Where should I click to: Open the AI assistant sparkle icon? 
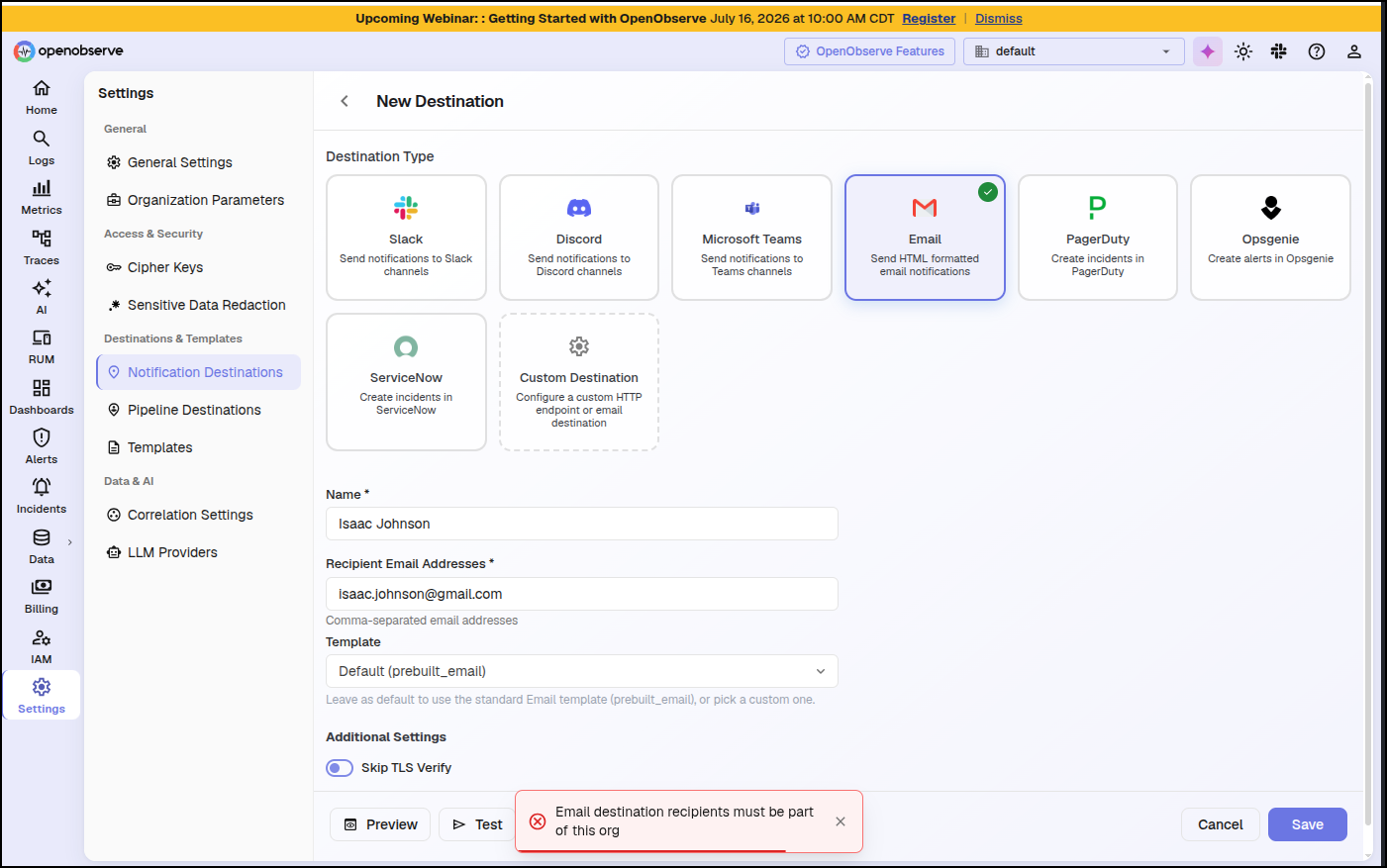point(1208,51)
